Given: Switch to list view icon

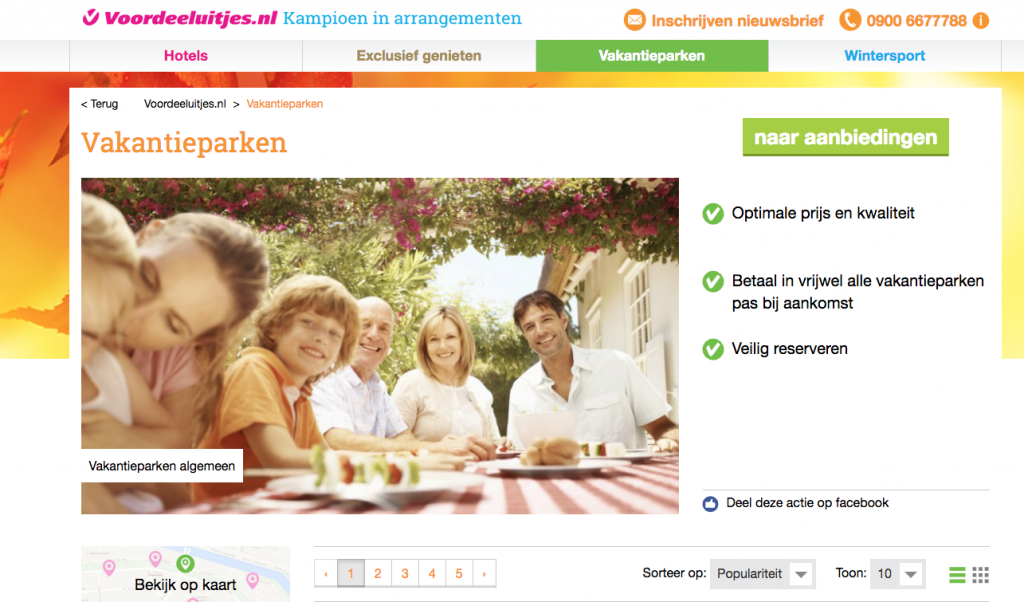Looking at the screenshot, I should click(957, 575).
